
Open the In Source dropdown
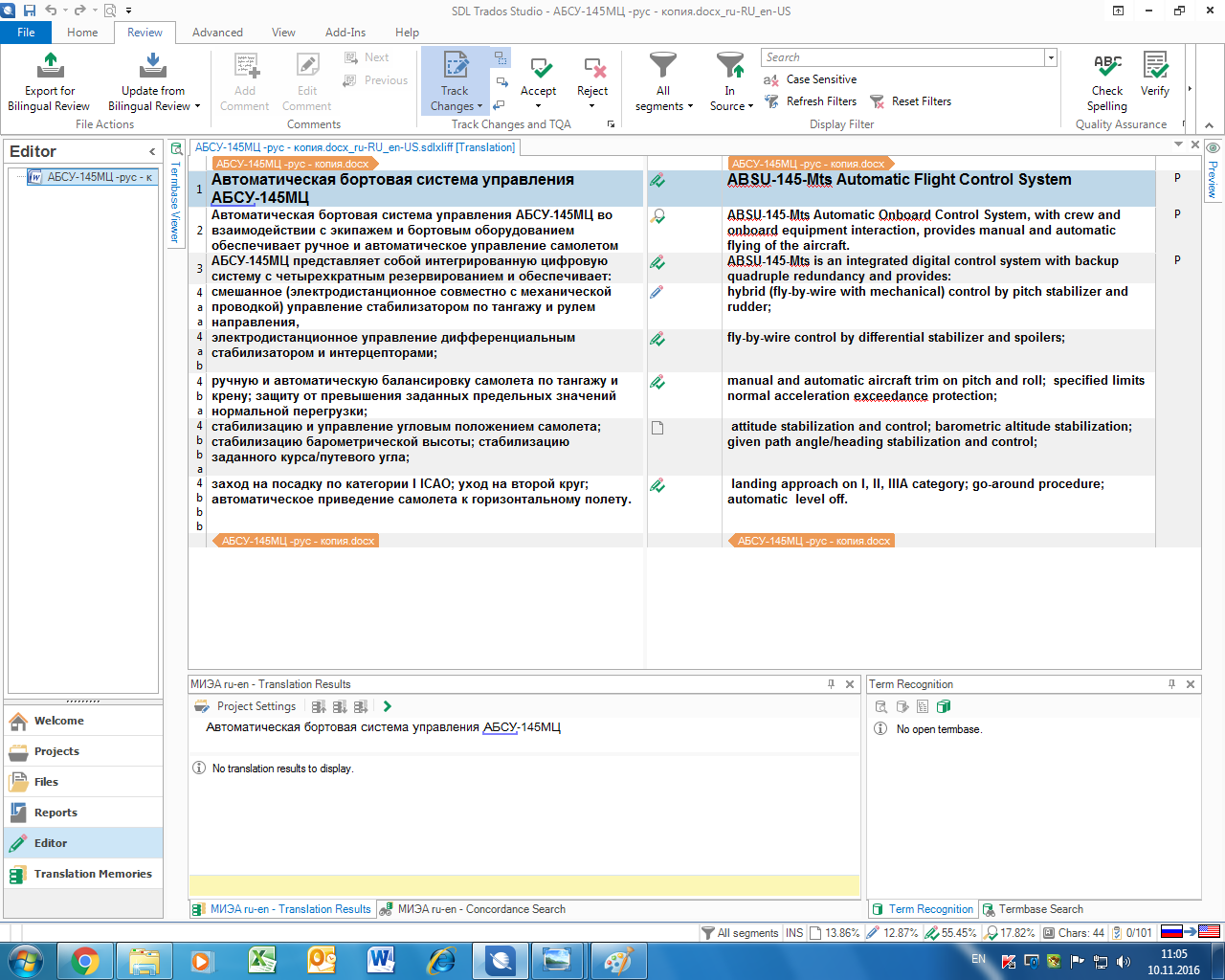pos(750,106)
